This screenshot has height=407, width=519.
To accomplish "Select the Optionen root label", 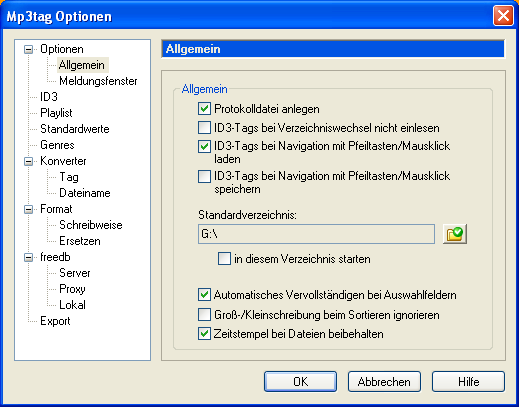I will [62, 49].
